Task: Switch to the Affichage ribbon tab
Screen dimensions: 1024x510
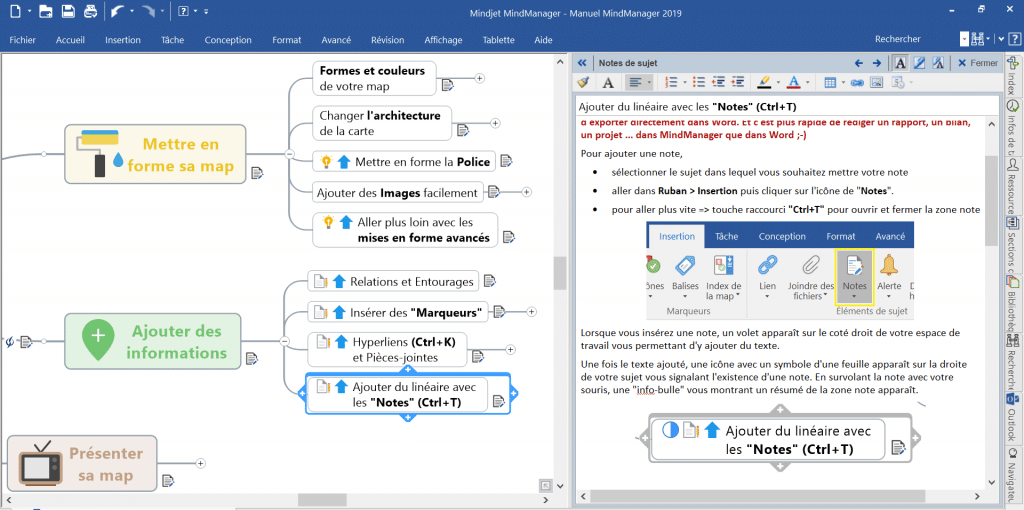Action: [x=443, y=40]
